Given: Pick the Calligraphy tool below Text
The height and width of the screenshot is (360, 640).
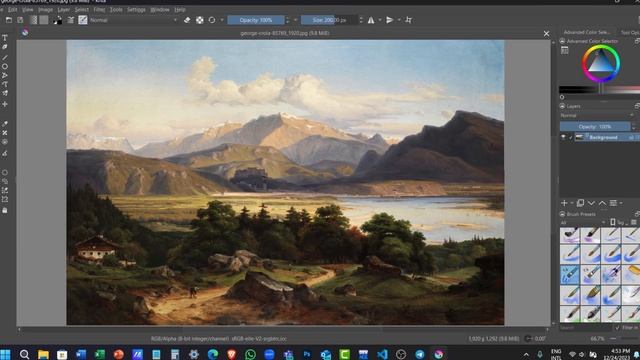Looking at the screenshot, I should pos(5,47).
